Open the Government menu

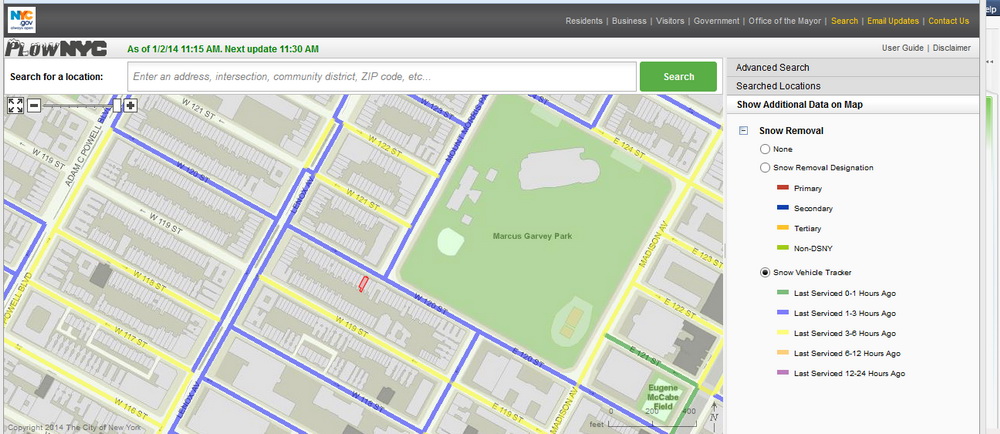[716, 21]
